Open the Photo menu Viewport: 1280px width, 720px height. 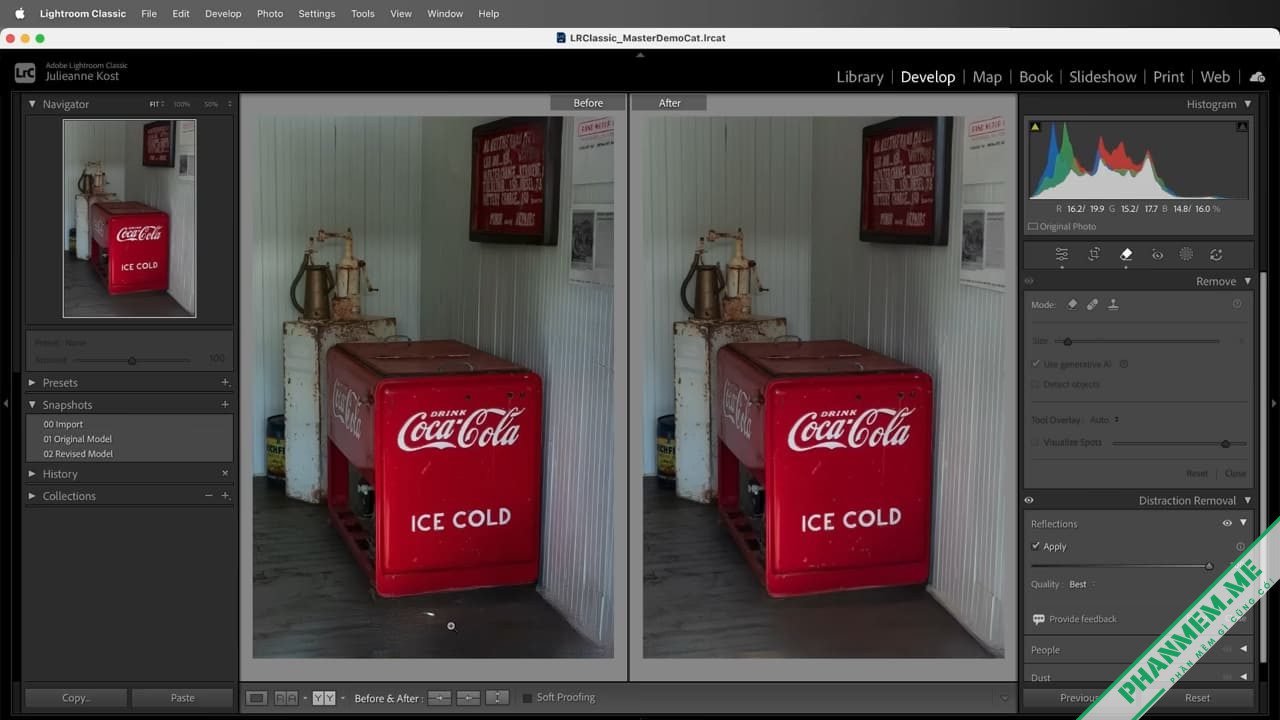(270, 14)
